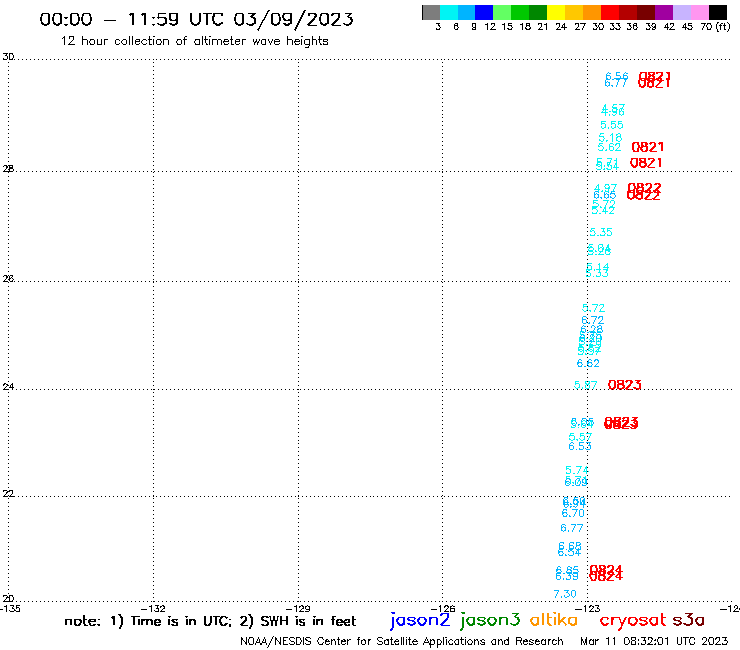Click subtitle '12 hour collection of altimeter wave heights'
The image size is (740, 650).
click(x=194, y=41)
